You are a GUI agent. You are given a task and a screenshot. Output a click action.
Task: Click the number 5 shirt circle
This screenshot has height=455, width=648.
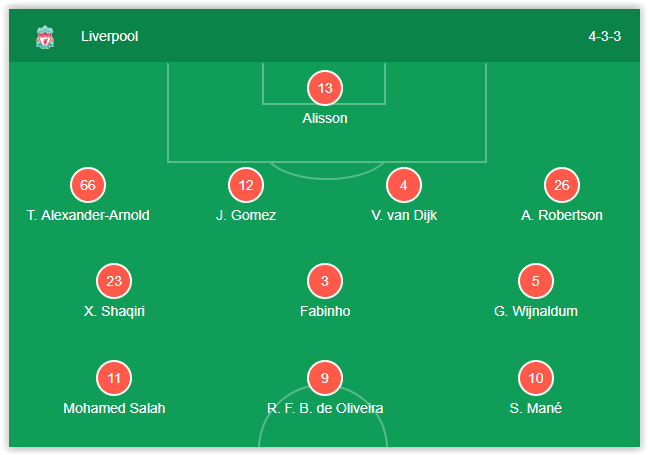536,281
